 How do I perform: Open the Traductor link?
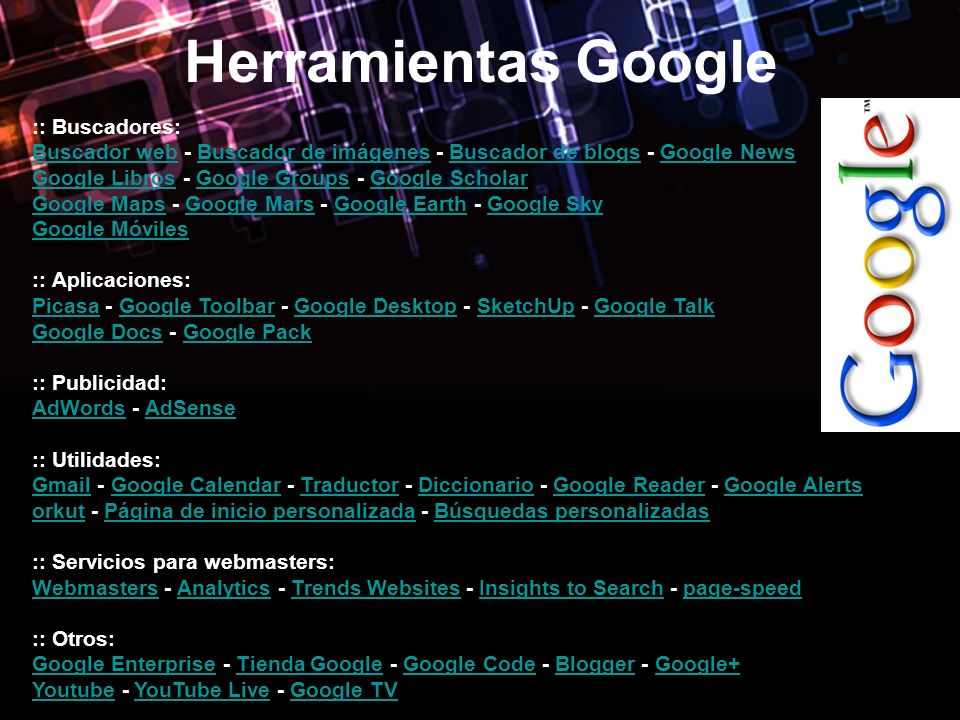pos(350,485)
